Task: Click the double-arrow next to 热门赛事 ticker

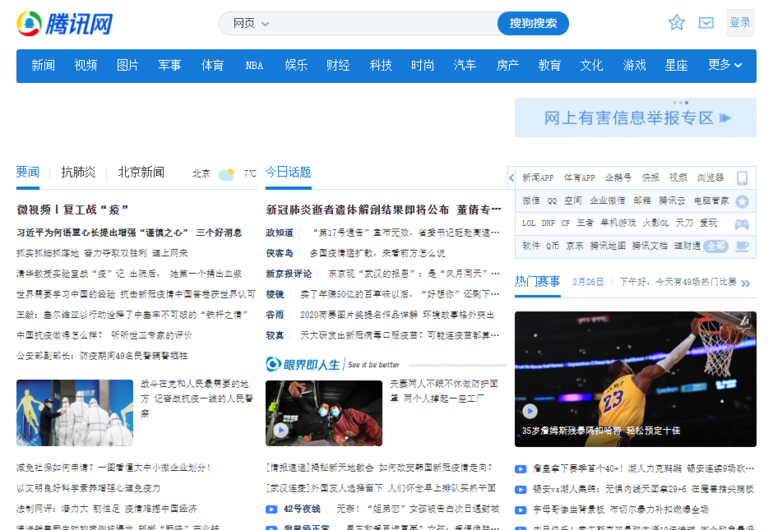Action: (x=745, y=283)
